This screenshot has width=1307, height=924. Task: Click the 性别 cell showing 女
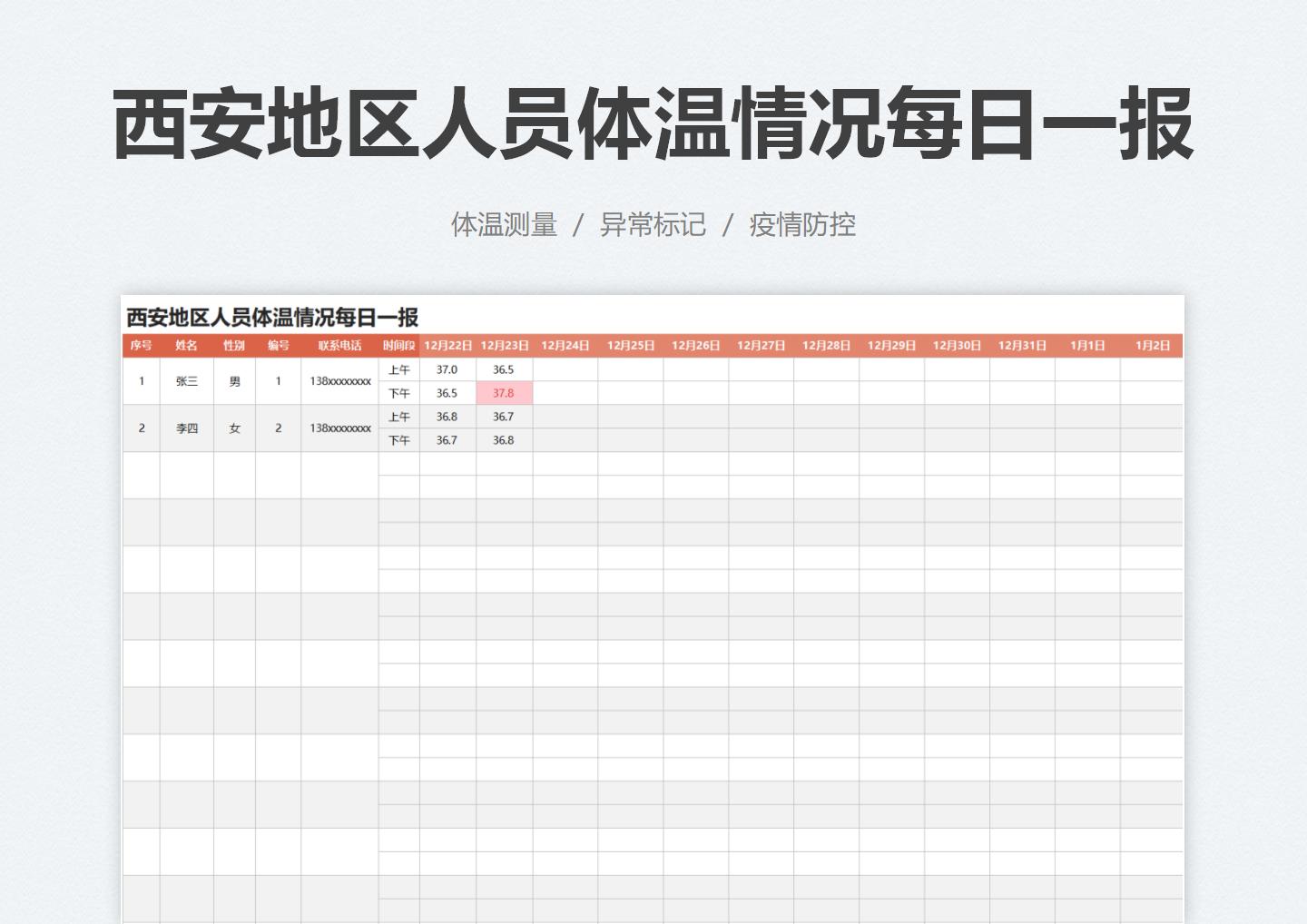pyautogui.click(x=233, y=428)
